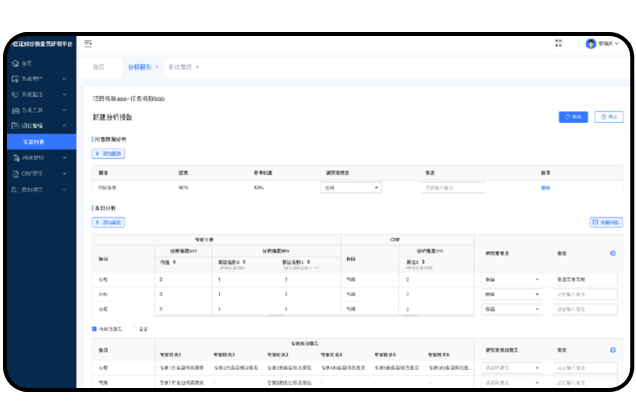
Task: Open the 管理员 user dropdown arrow
Action: click(x=617, y=43)
